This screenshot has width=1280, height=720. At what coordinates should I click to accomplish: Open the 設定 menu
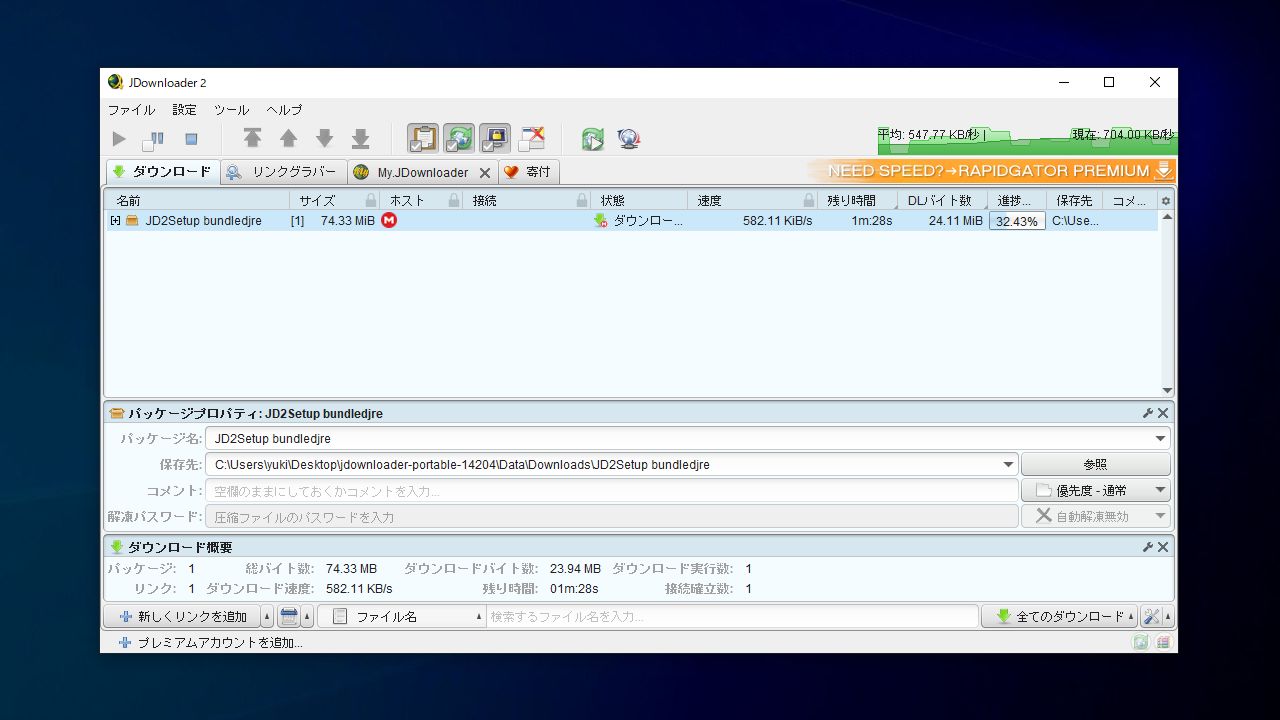point(185,110)
